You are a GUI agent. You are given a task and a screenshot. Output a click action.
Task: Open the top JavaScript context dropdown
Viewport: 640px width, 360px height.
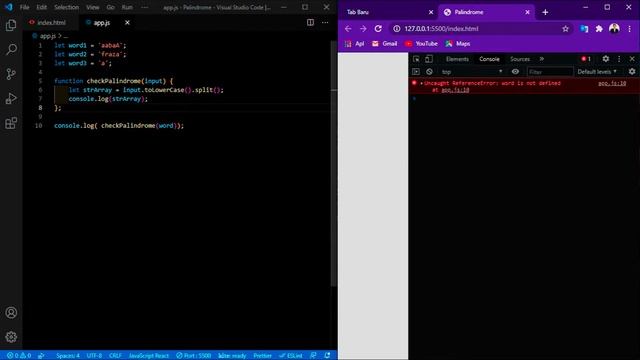472,72
